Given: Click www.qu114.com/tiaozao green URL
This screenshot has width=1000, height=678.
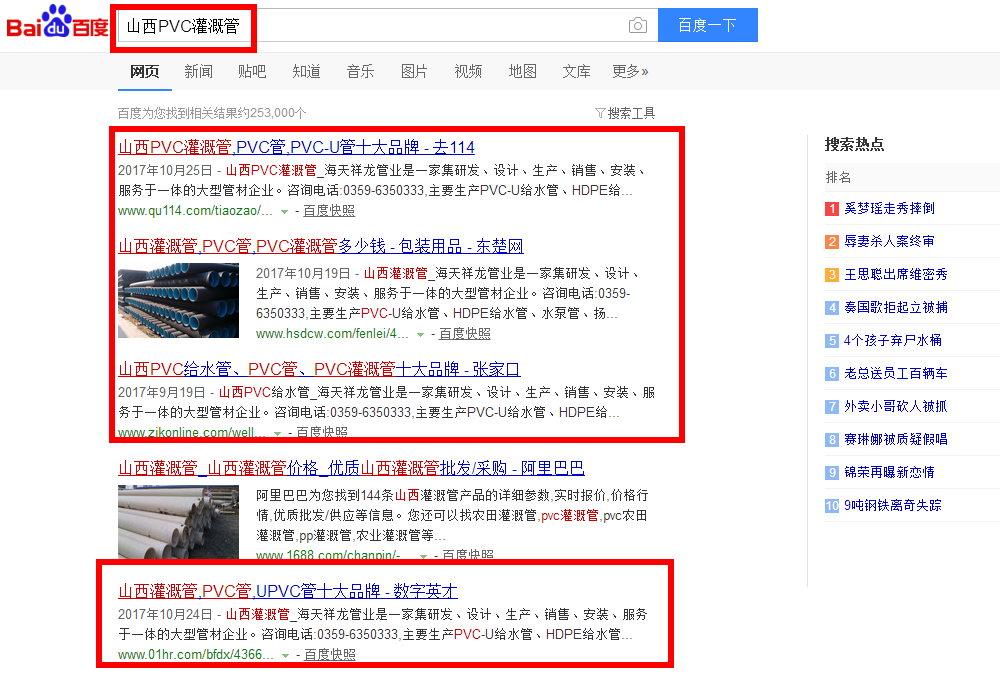Looking at the screenshot, I should coord(195,210).
